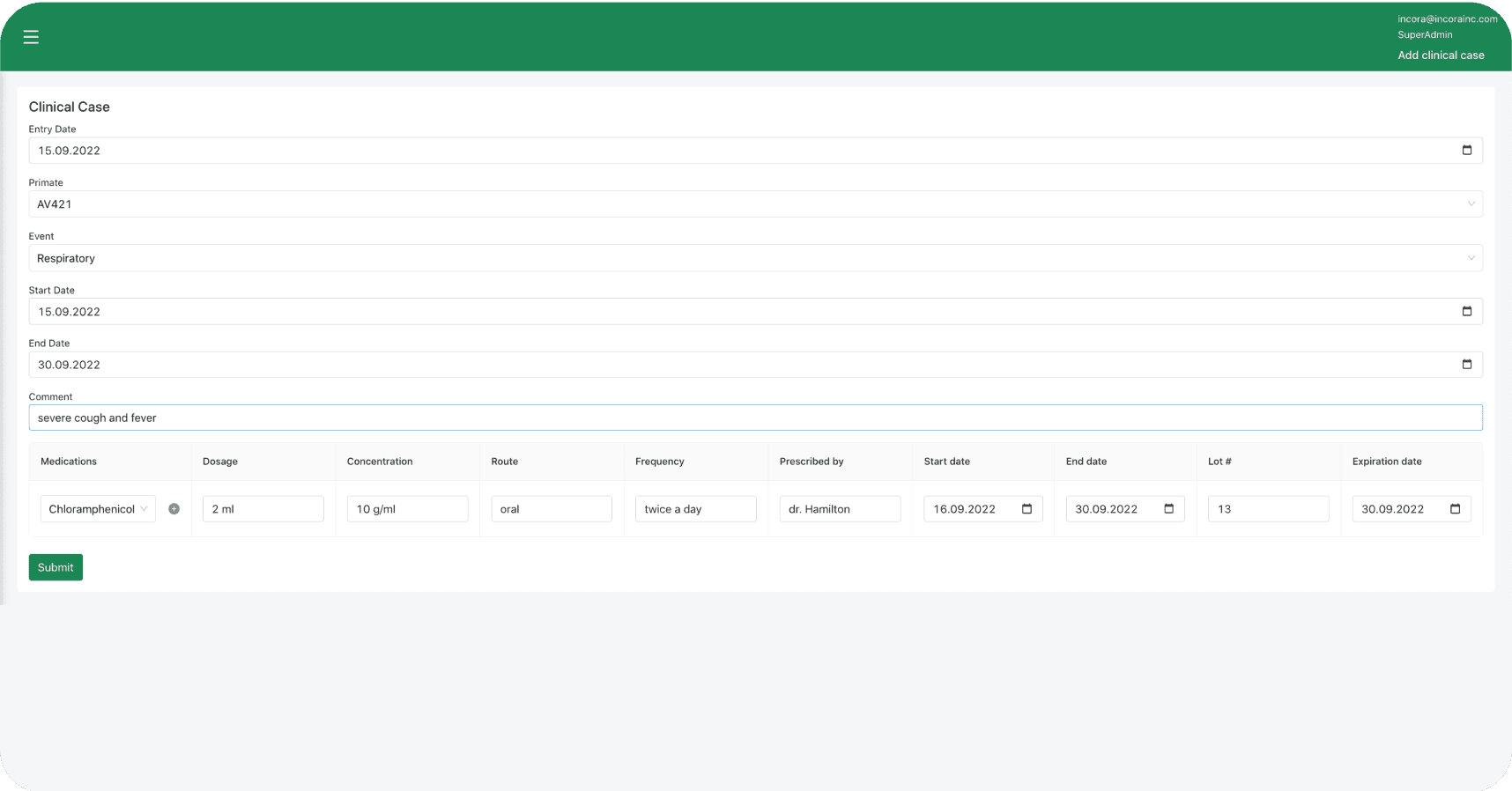Open the medication End date calendar icon
The width and height of the screenshot is (1512, 791).
tap(1168, 509)
